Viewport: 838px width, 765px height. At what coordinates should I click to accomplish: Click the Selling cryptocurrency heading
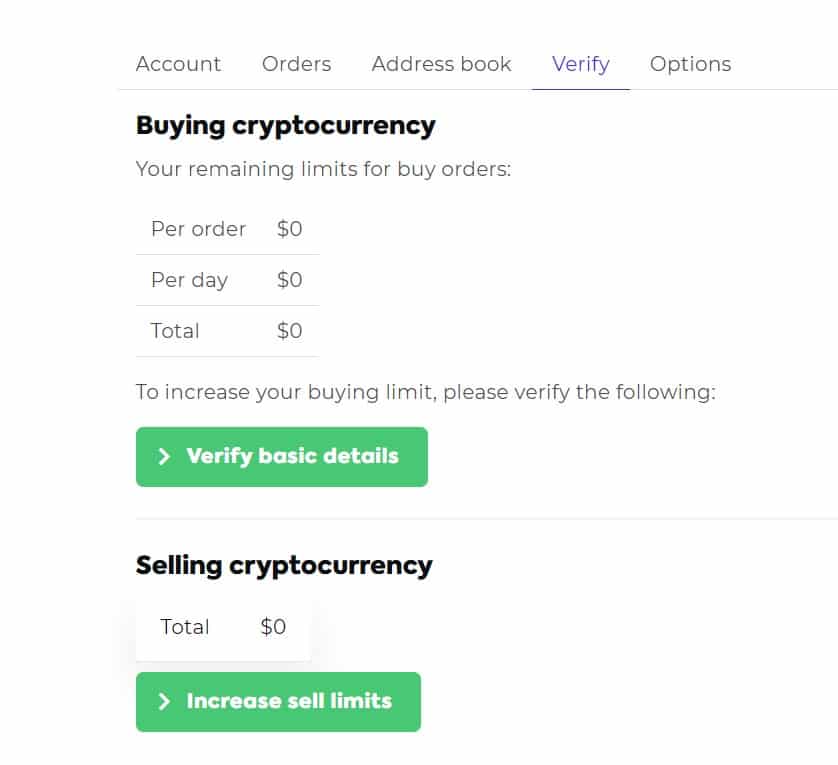tap(284, 565)
